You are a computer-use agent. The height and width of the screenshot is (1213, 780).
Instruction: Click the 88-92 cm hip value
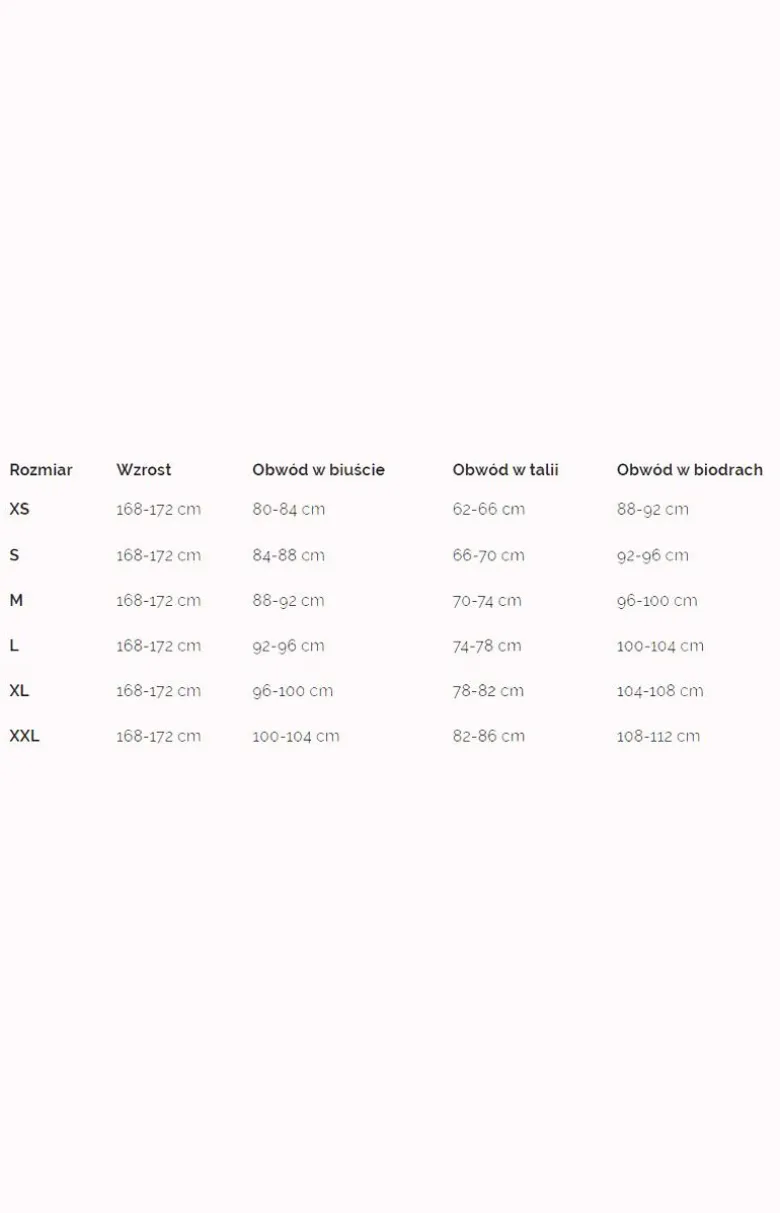tap(652, 509)
